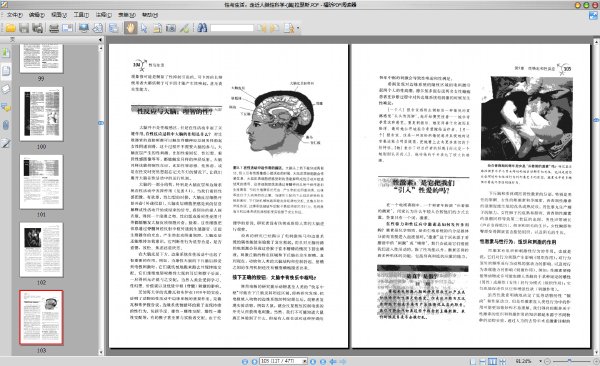Open the Bookmarks sidebar panel icon
Viewport: 600px width, 366px height.
5,52
